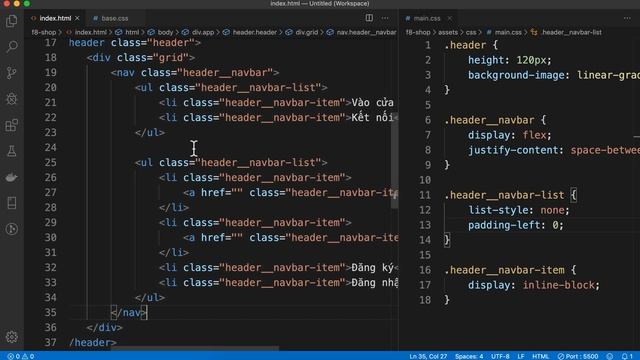Open the Testing flask icon view
This screenshot has width=640, height=360.
12,151
